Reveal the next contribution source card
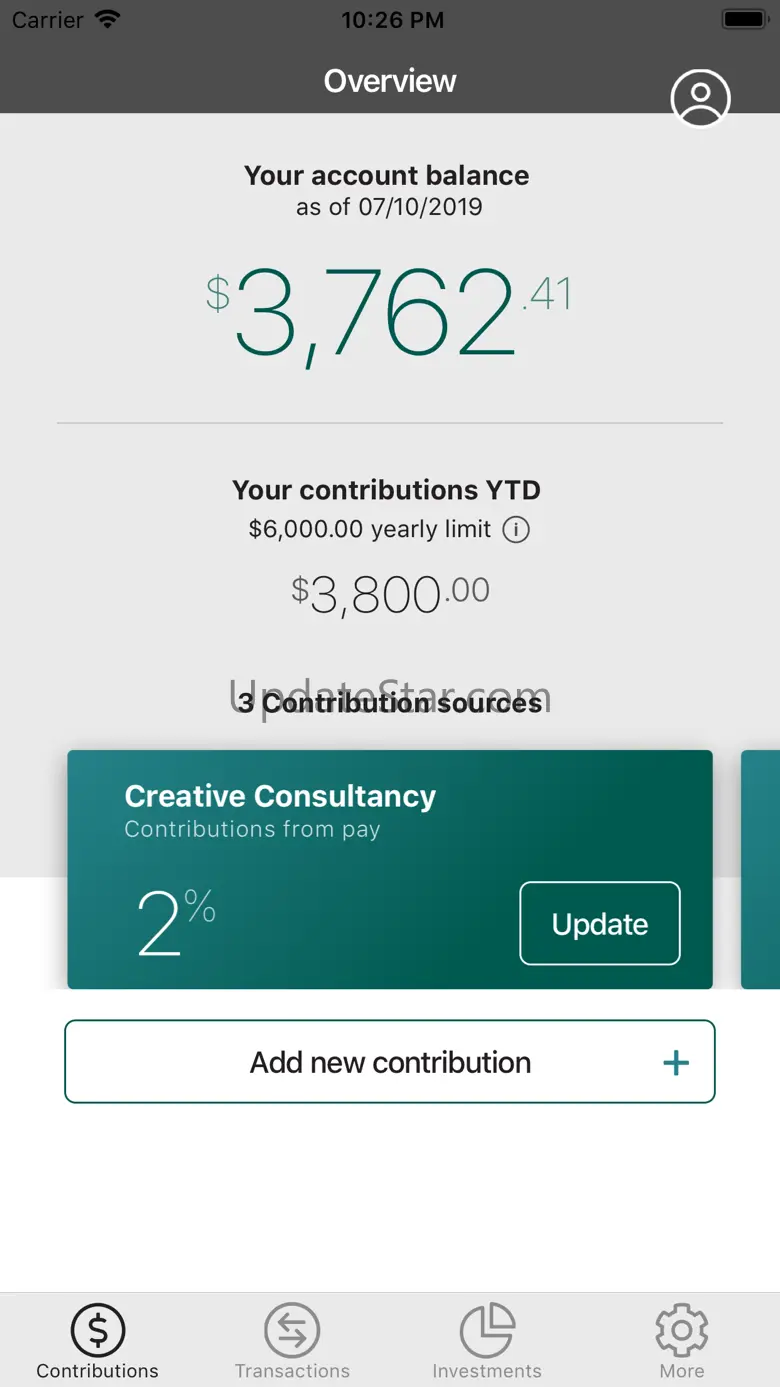780x1387 pixels. [x=762, y=868]
